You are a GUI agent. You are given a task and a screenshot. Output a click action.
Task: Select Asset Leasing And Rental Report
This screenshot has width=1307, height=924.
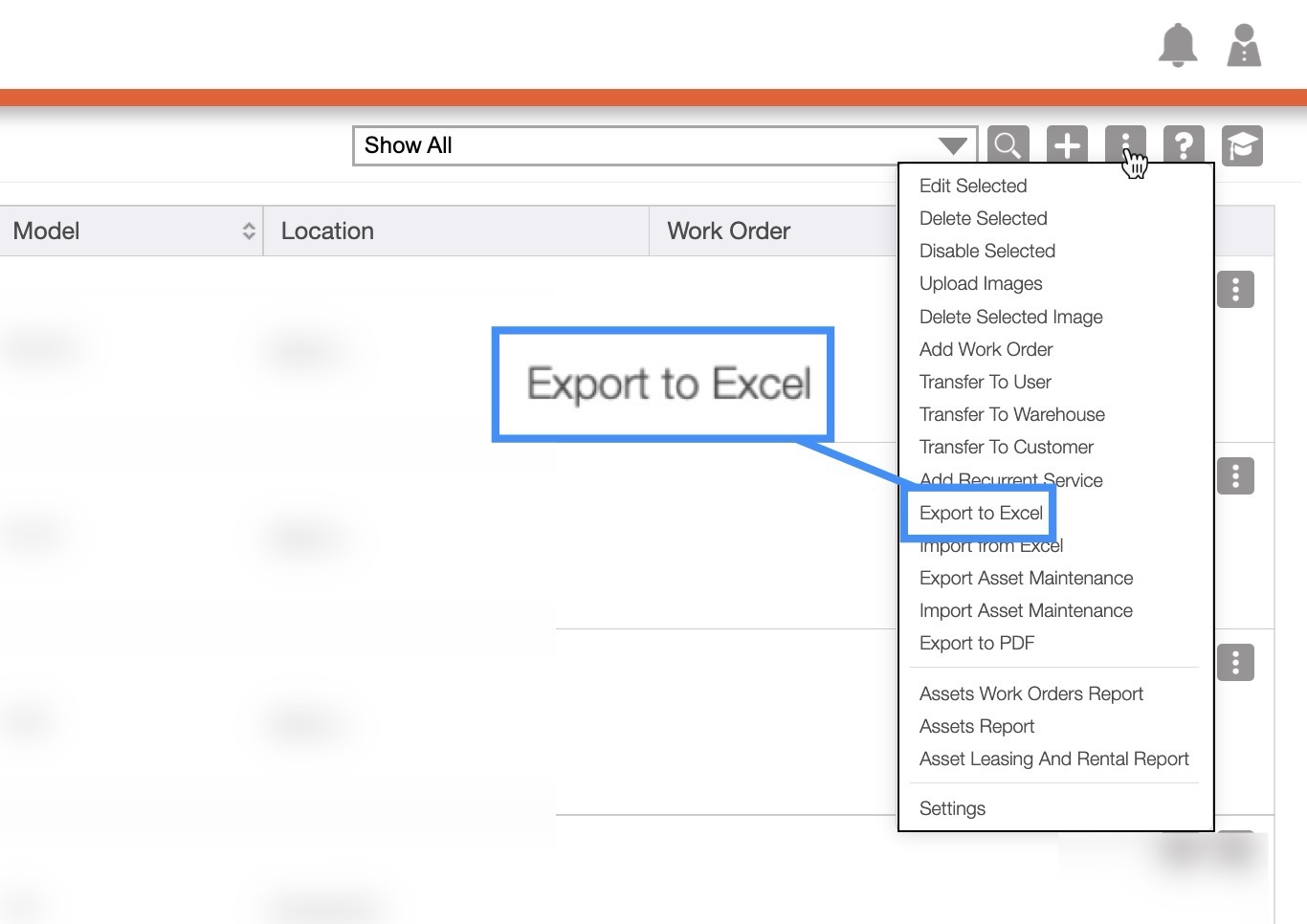(x=1053, y=759)
